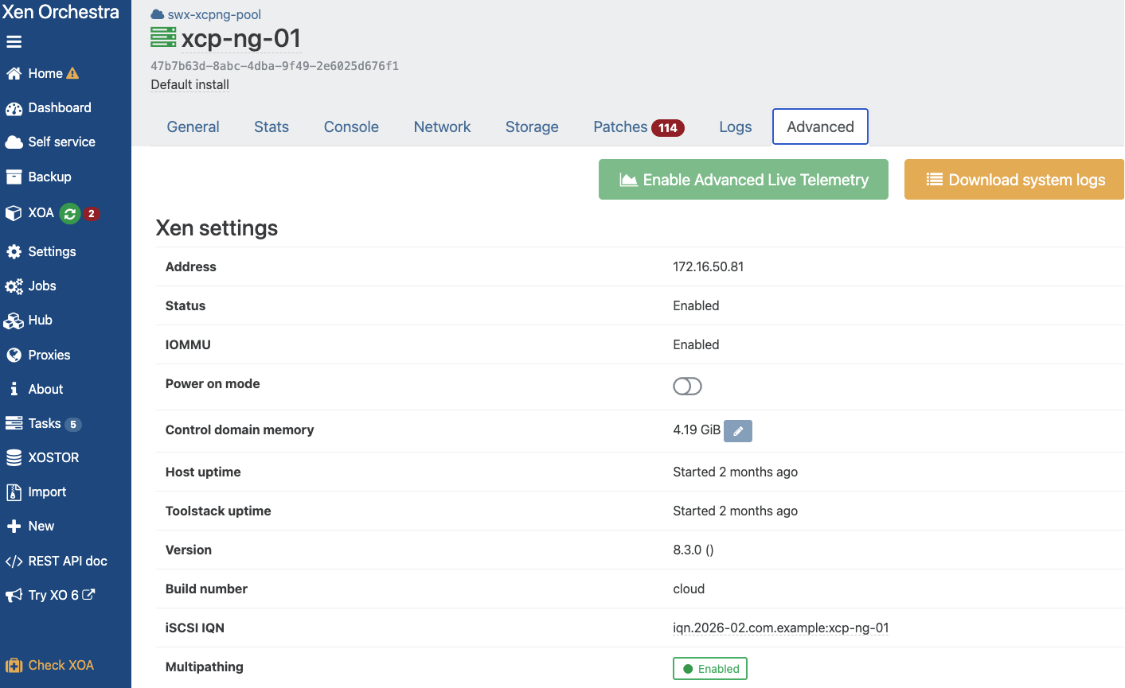This screenshot has height=688, width=1125.
Task: Open the Logs tab
Action: tap(735, 127)
